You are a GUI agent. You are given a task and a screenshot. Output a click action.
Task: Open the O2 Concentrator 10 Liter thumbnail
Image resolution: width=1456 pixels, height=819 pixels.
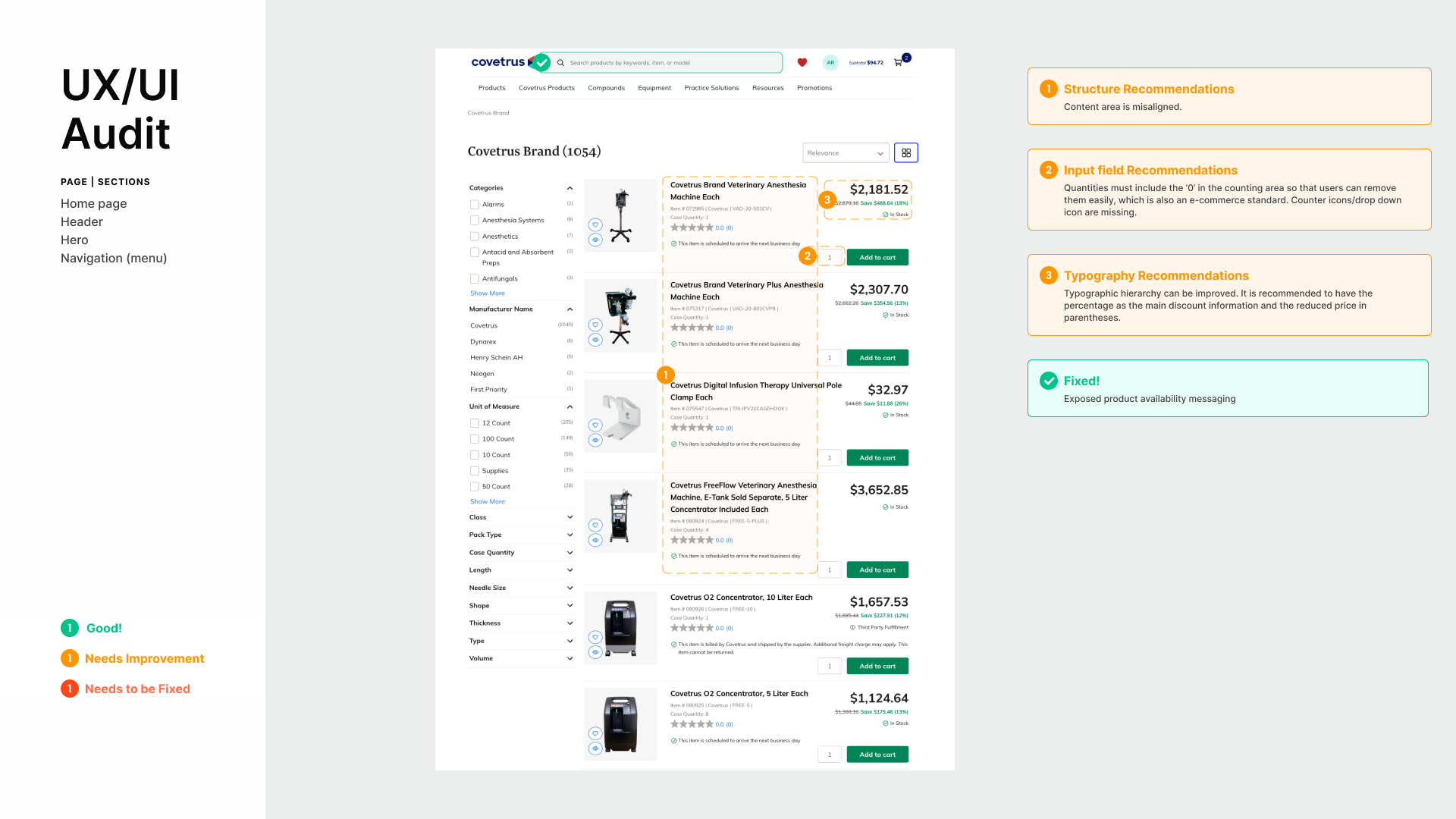pyautogui.click(x=620, y=629)
